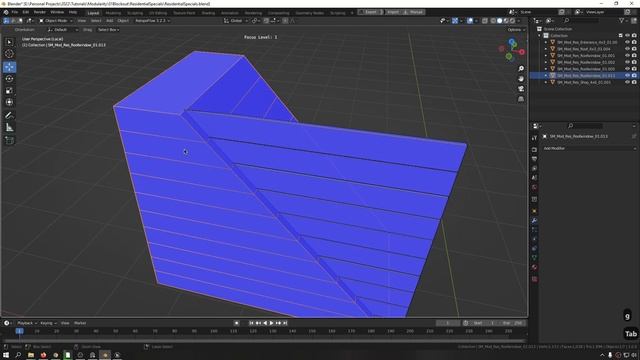640x360 pixels.
Task: Open the Render menu
Action: pyautogui.click(x=40, y=12)
